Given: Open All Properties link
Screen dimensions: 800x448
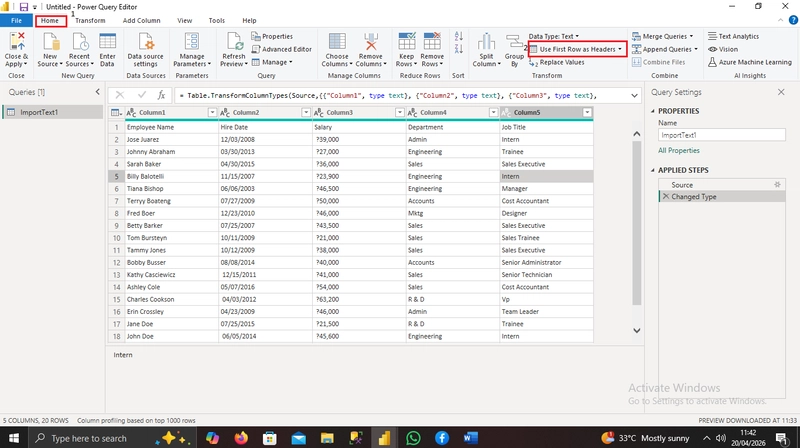Looking at the screenshot, I should (679, 151).
